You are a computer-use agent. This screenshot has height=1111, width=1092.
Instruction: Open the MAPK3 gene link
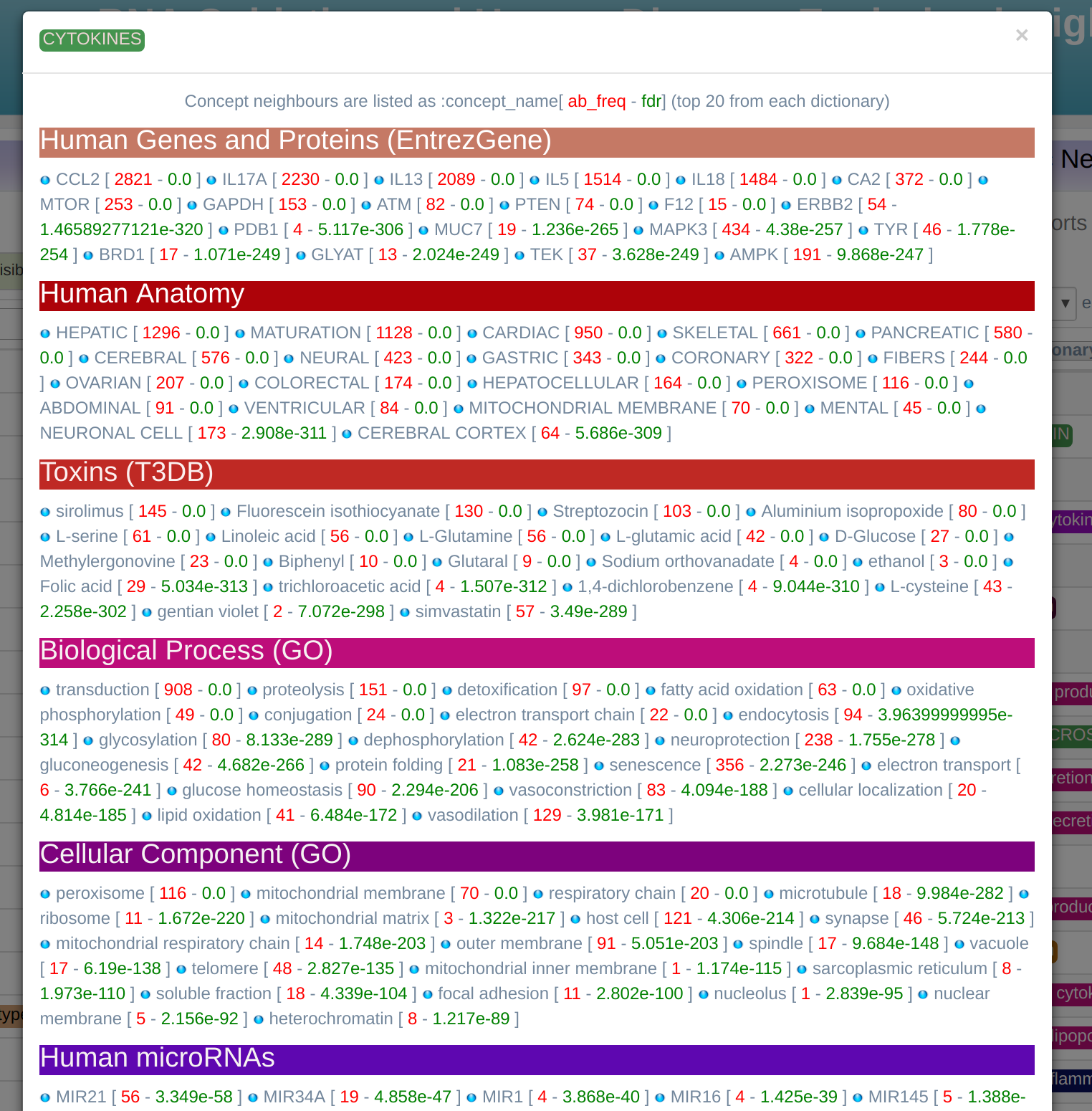pos(678,229)
